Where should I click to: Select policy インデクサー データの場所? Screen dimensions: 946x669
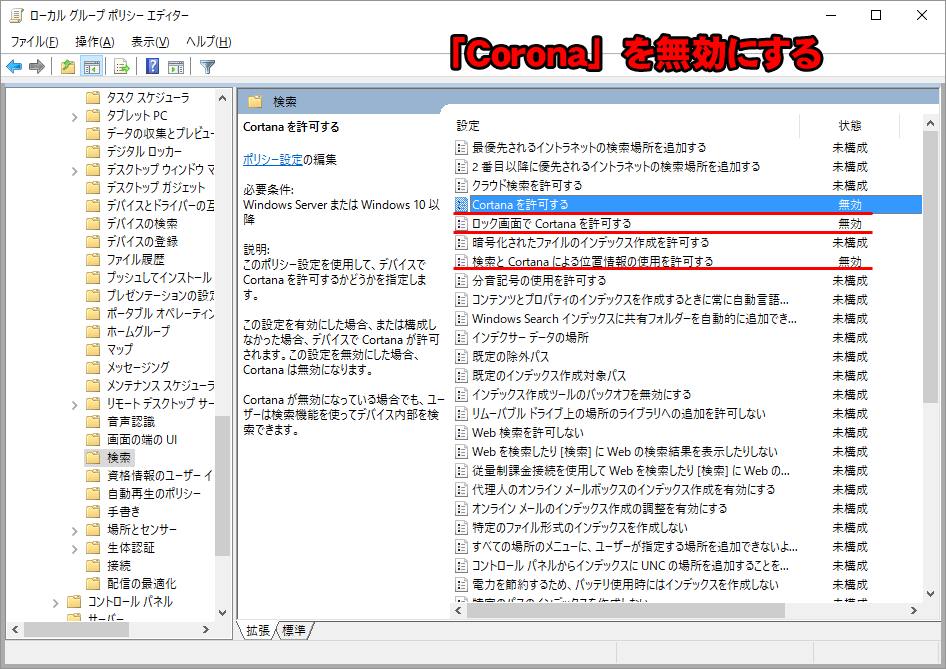pos(530,337)
